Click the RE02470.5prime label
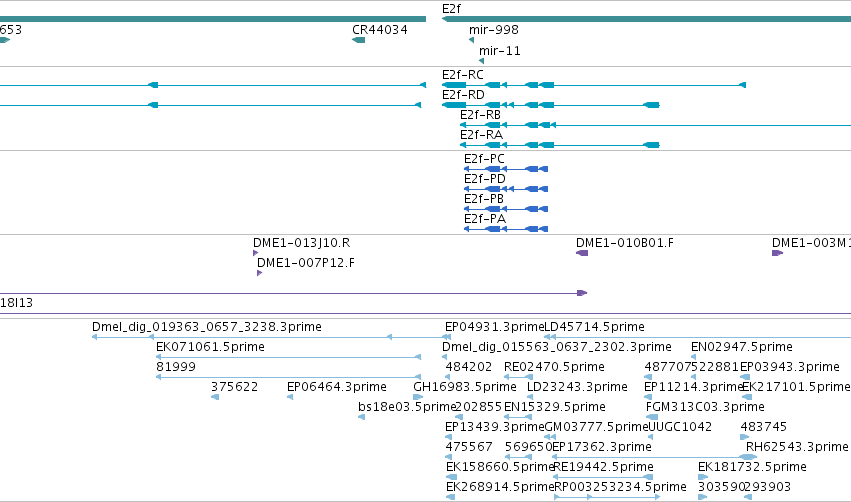851x502 pixels. 554,367
